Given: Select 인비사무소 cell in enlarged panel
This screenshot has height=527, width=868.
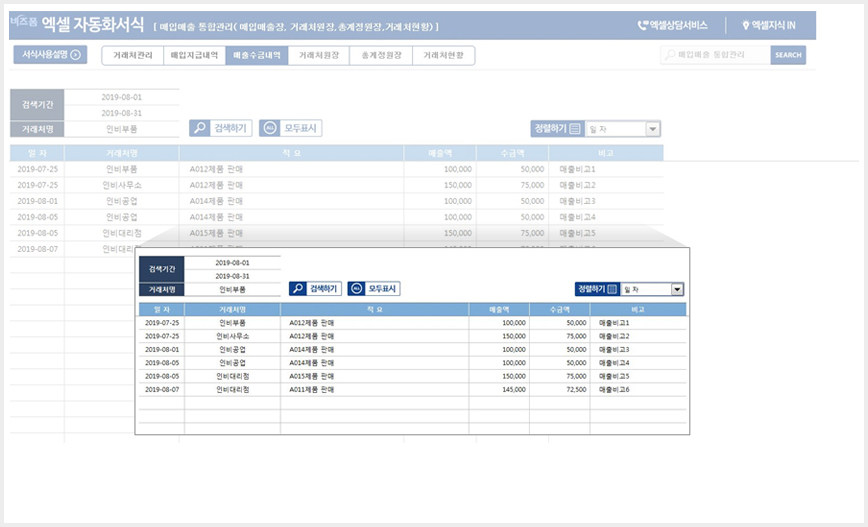Looking at the screenshot, I should coord(232,336).
